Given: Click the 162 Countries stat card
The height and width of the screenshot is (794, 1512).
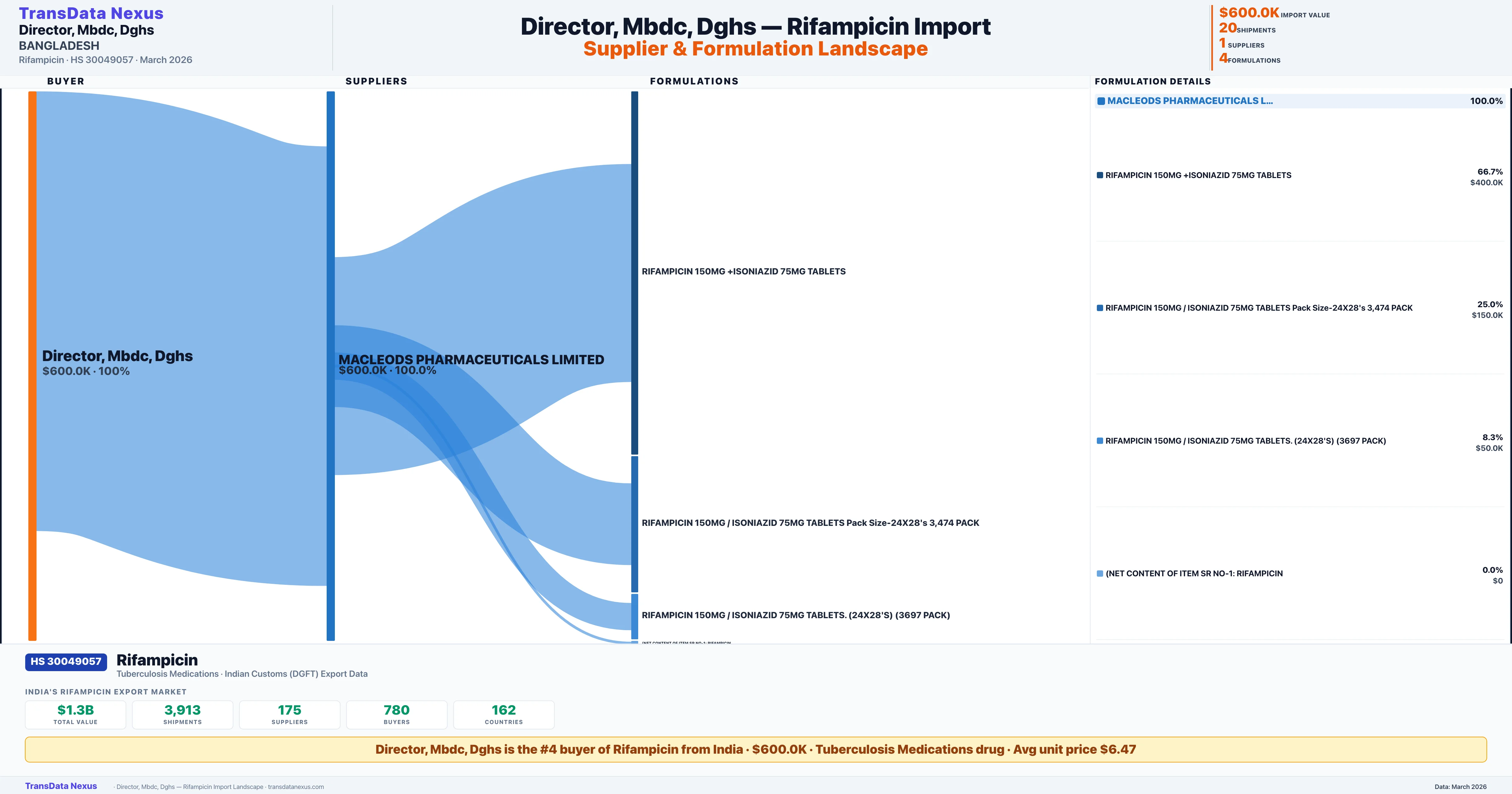Looking at the screenshot, I should [504, 714].
